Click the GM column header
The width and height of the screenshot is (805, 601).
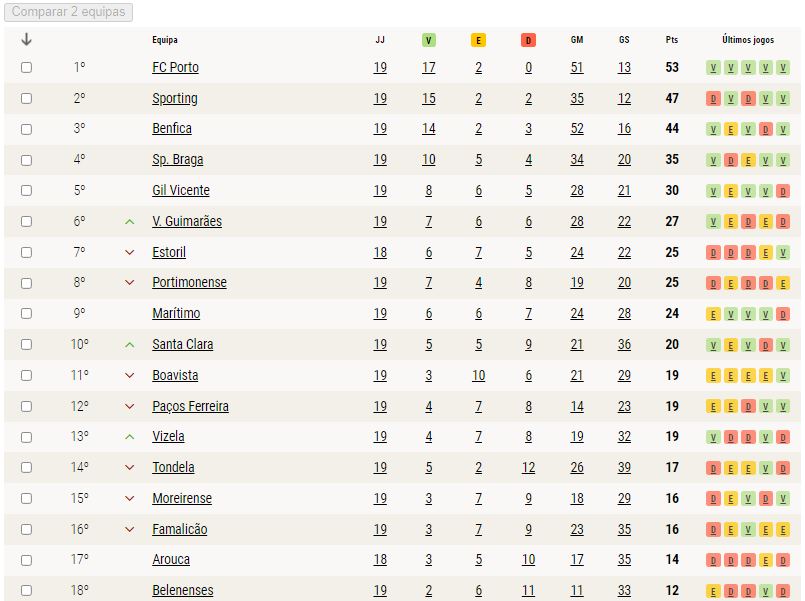click(577, 40)
